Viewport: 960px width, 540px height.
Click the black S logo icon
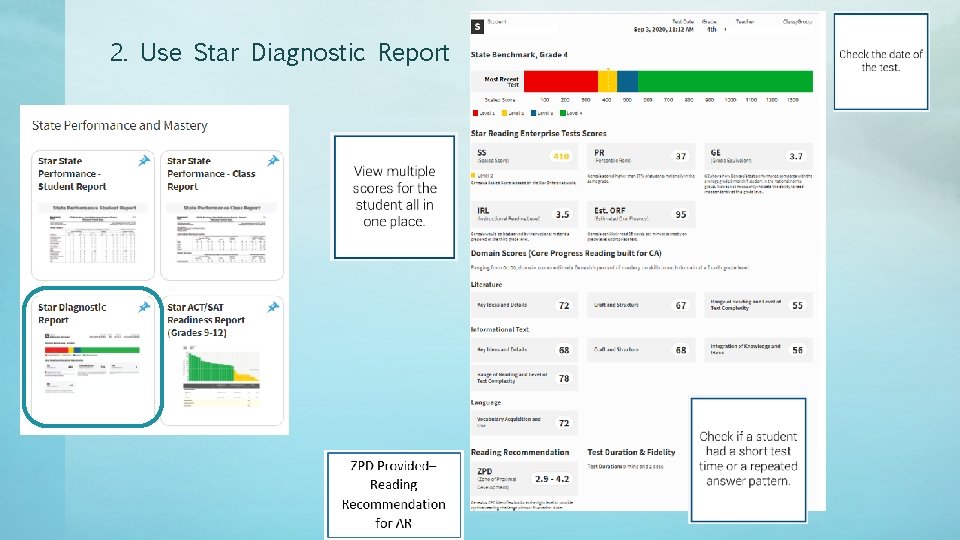click(478, 26)
